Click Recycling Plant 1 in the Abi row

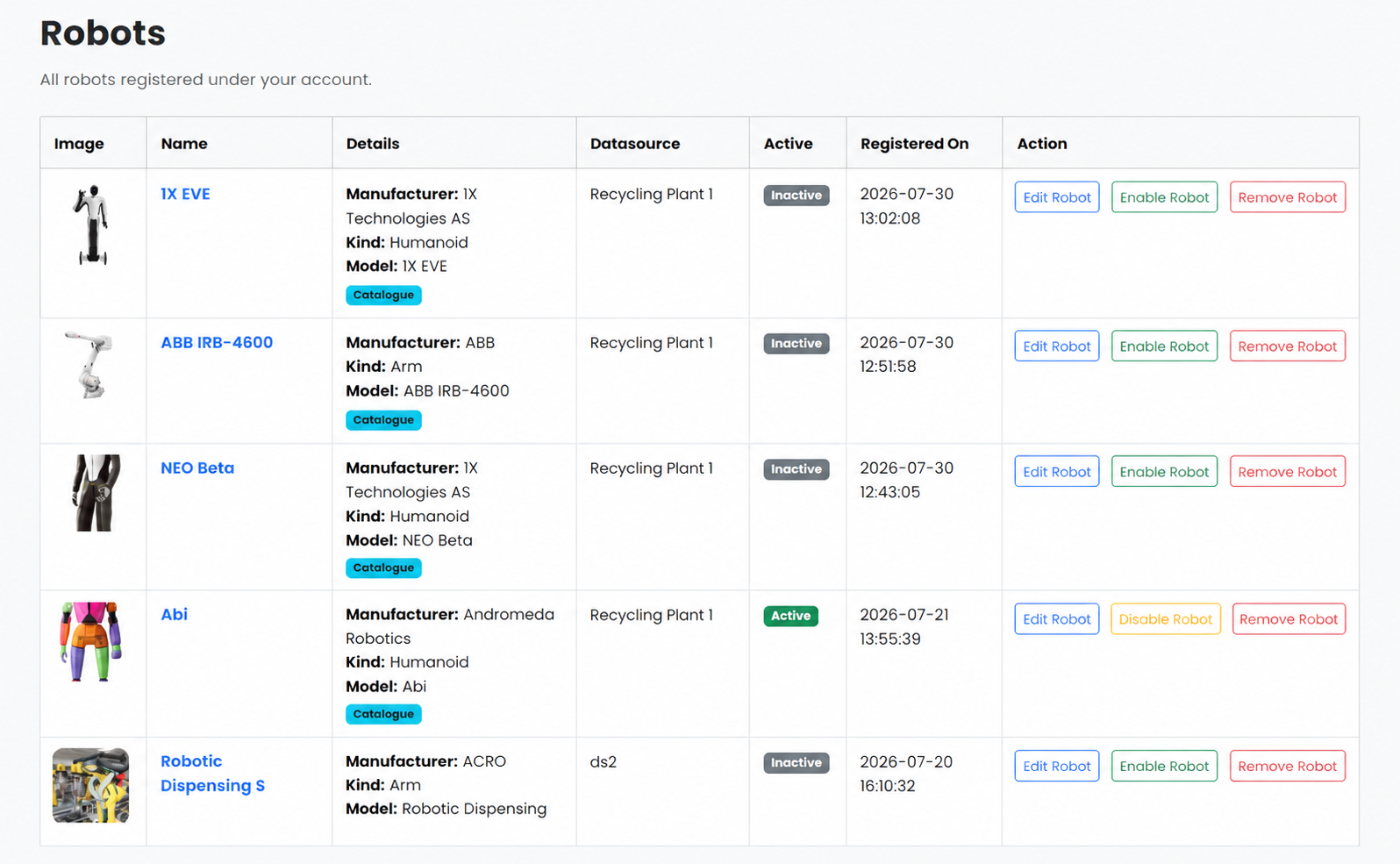(x=652, y=615)
